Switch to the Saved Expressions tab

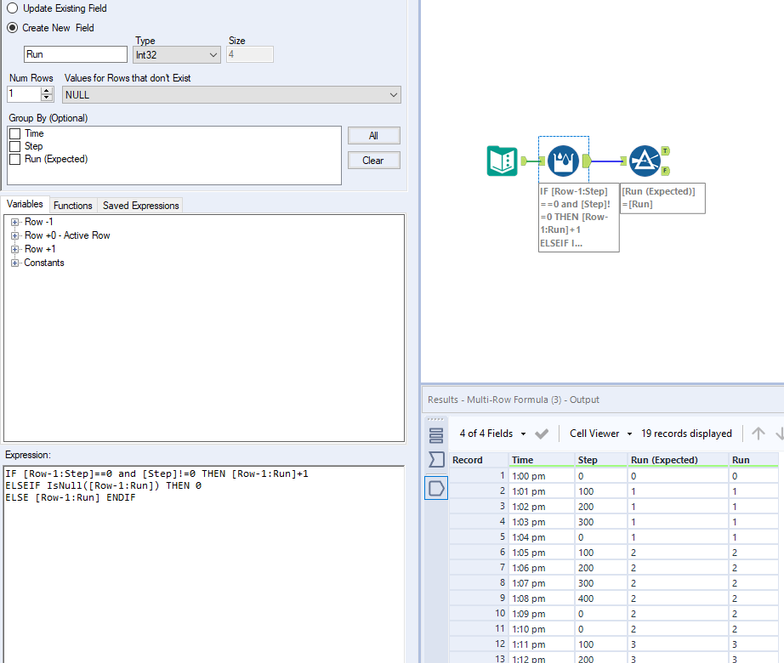(140, 206)
